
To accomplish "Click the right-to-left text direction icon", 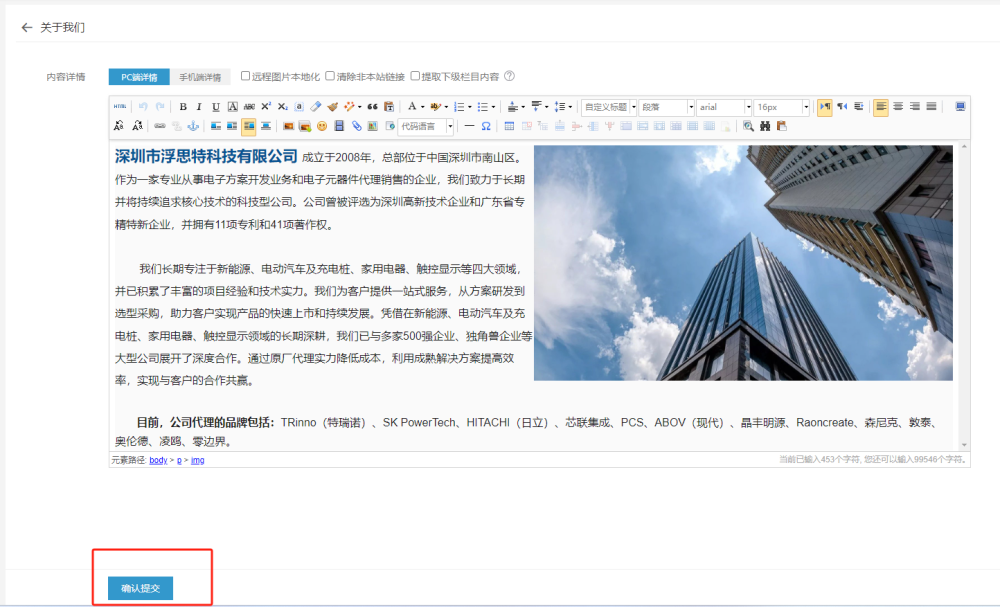I will click(842, 106).
